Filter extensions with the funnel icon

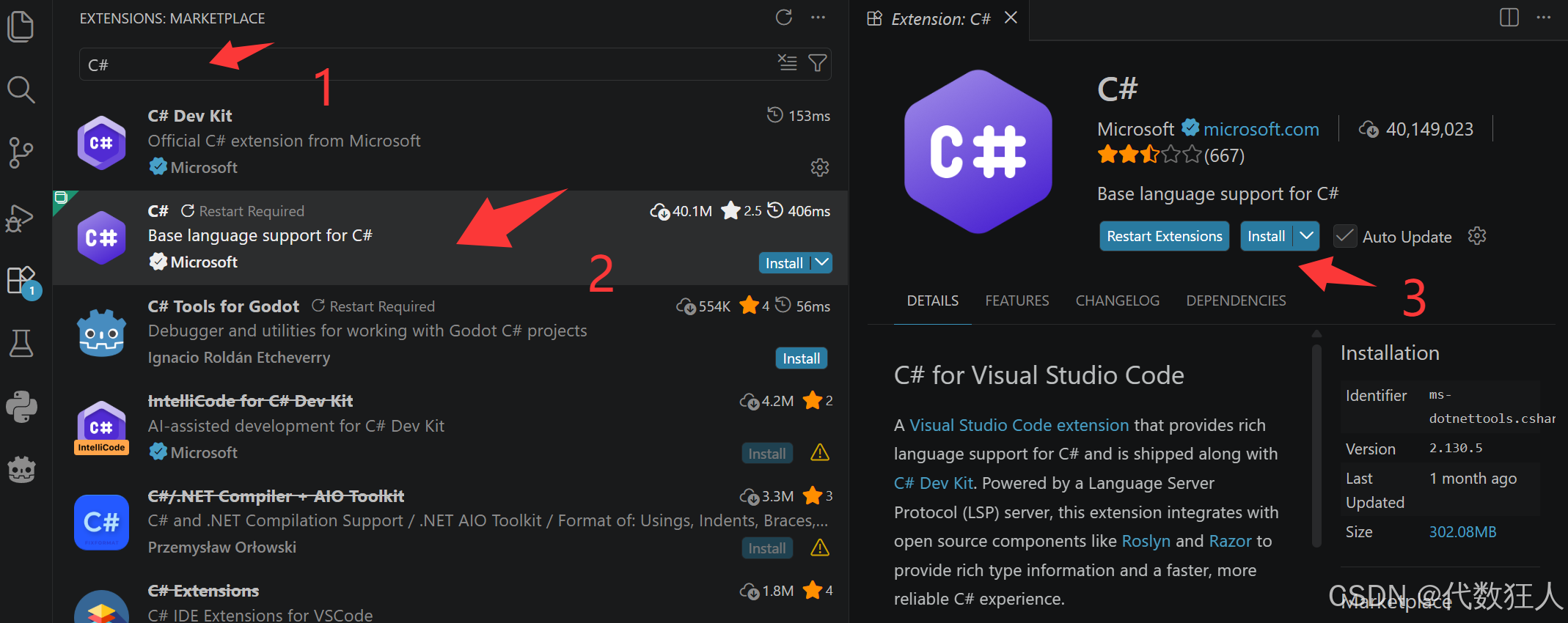[817, 63]
